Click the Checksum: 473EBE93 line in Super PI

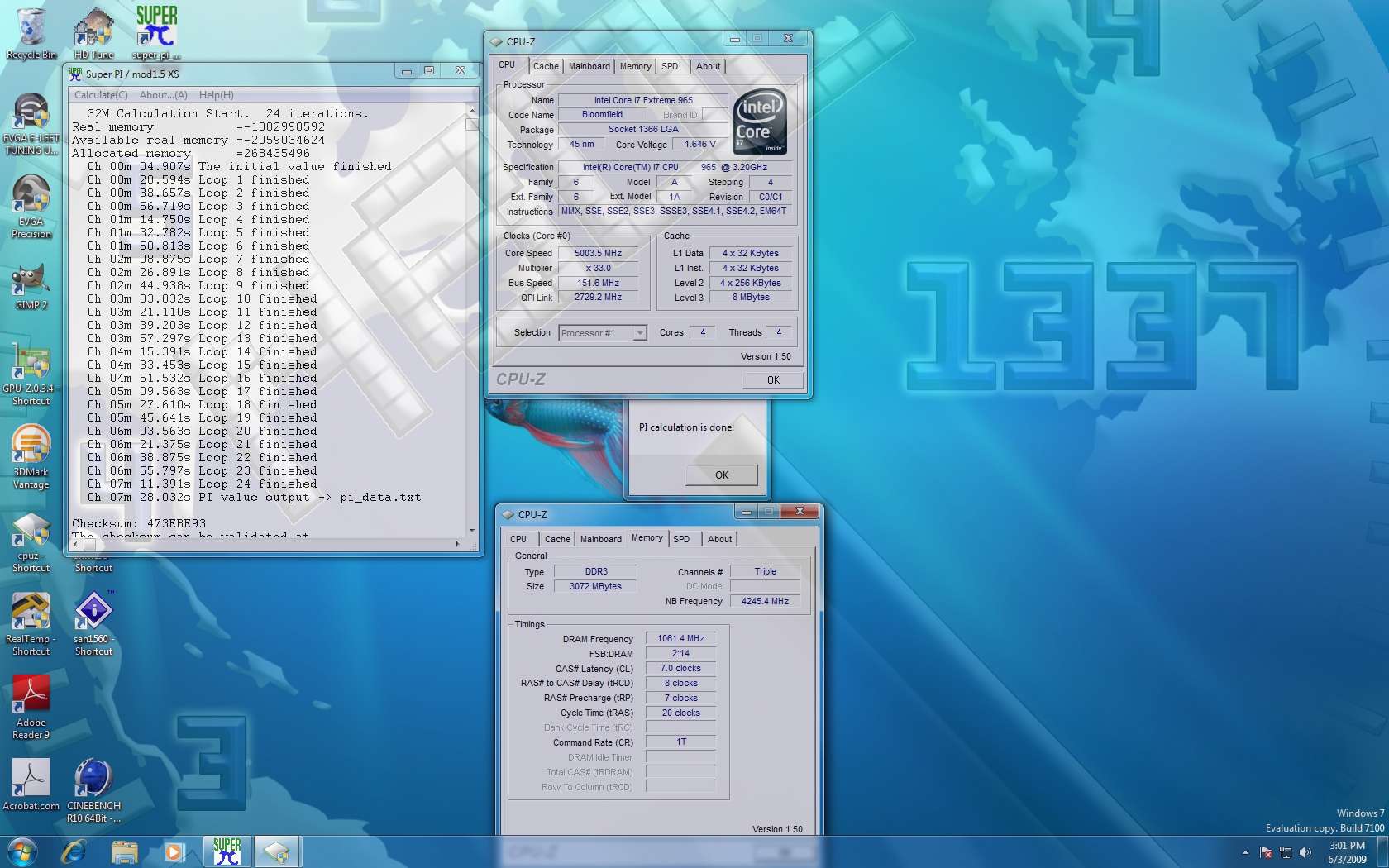point(139,523)
